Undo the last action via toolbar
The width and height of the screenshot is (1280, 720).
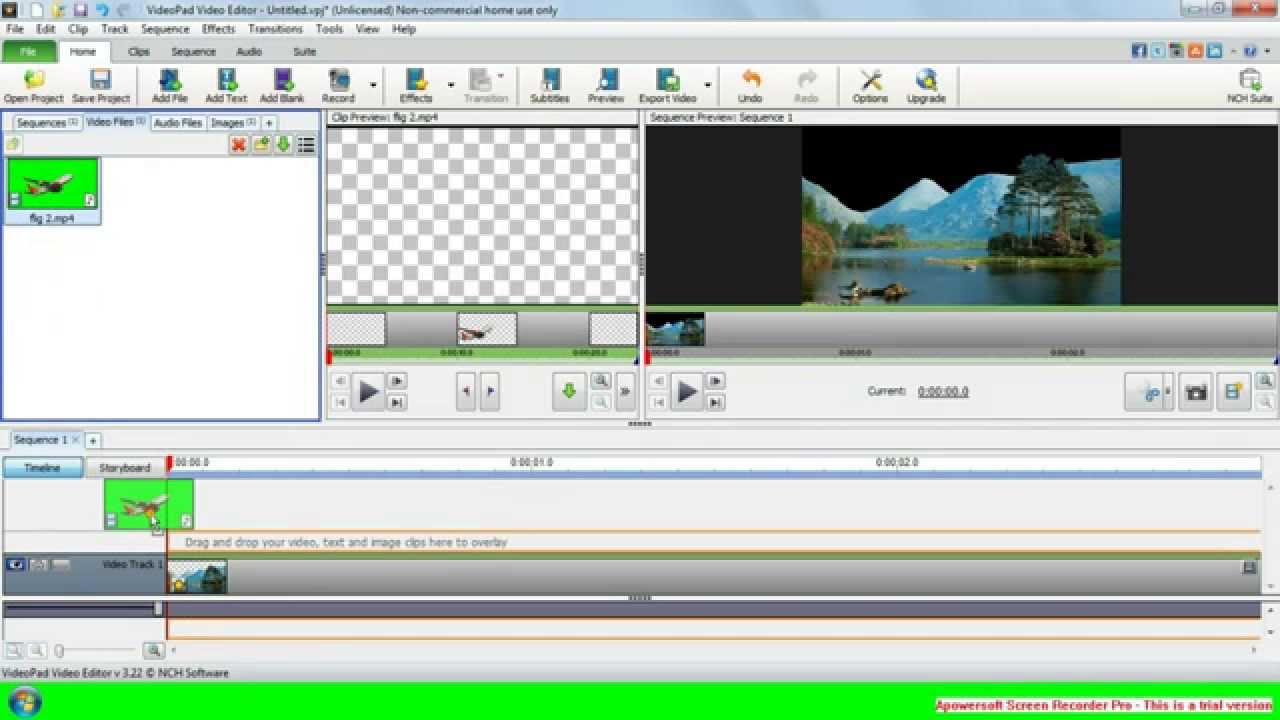click(x=750, y=87)
